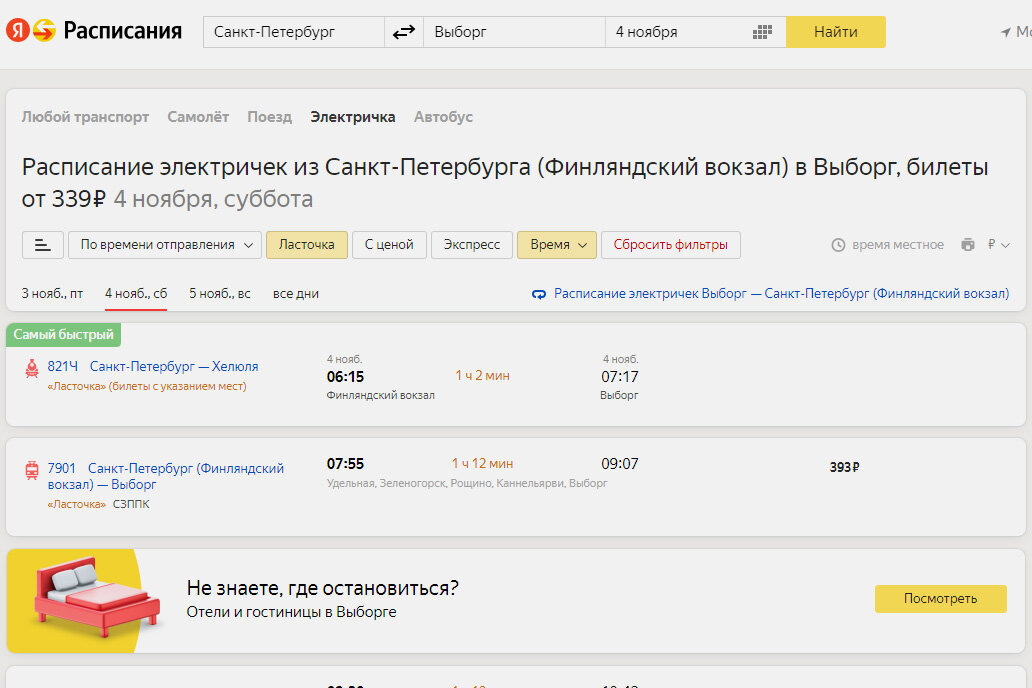Click the Посмотреть hotels button

941,598
